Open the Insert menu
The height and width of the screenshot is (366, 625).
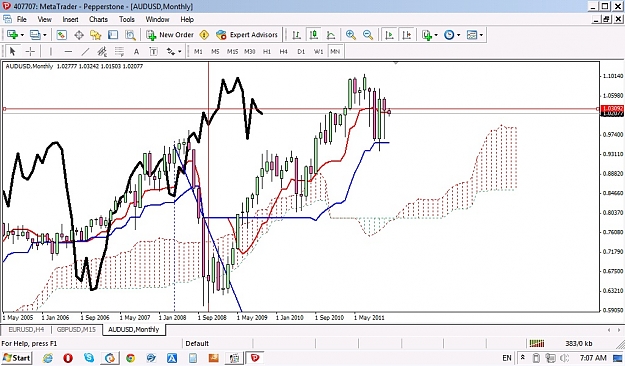tap(70, 19)
